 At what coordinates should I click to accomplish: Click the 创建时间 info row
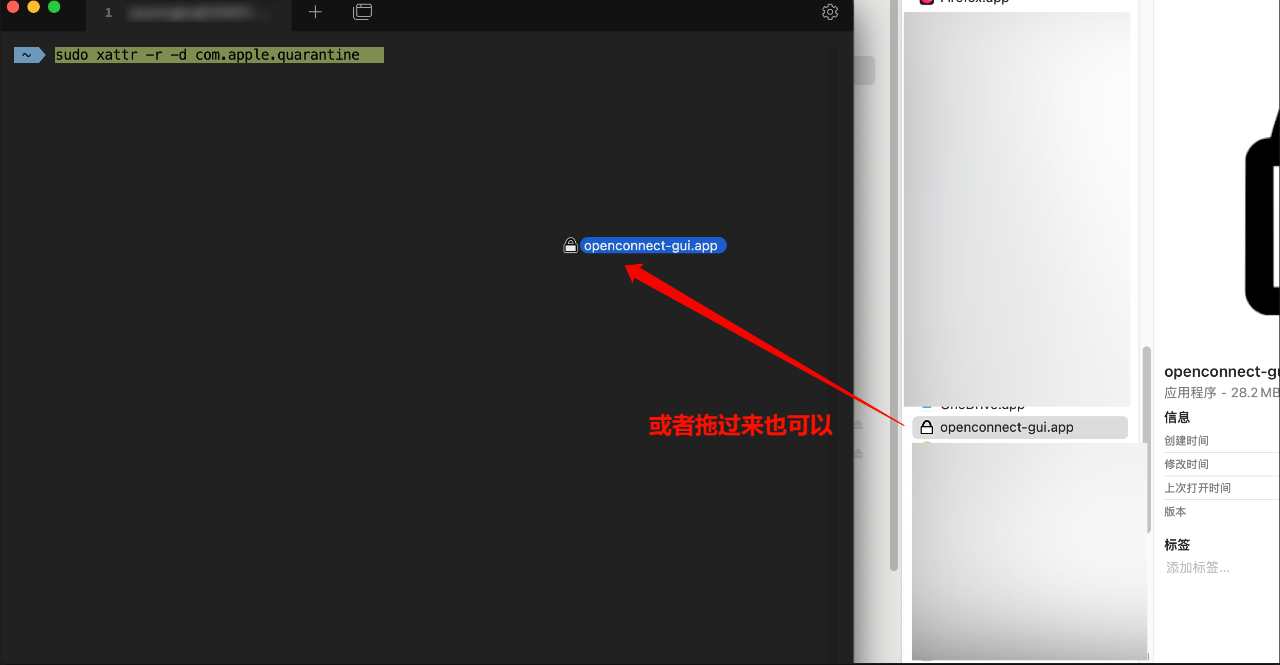(1187, 441)
